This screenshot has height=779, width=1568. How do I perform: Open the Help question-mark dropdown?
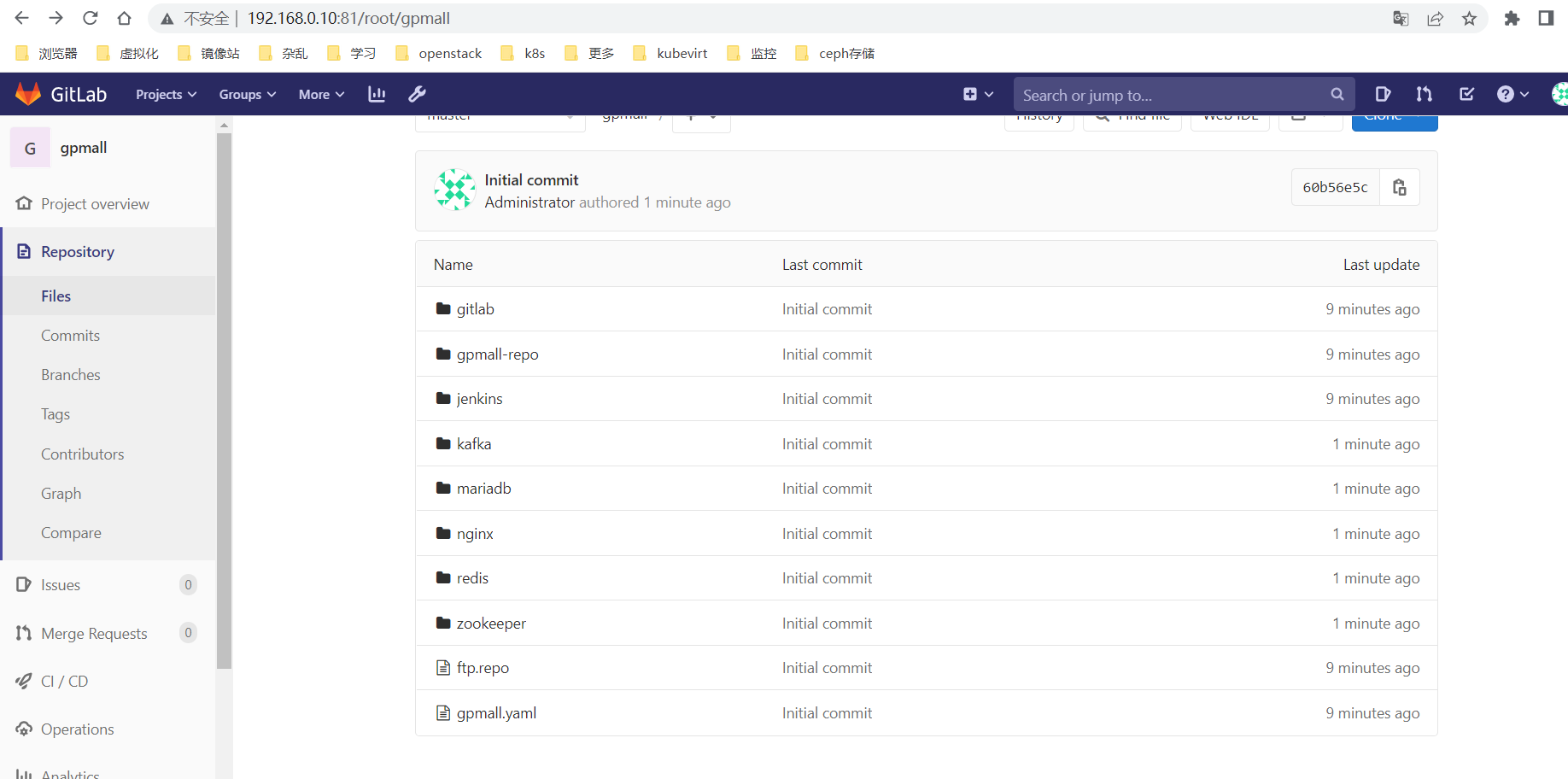coord(1512,94)
